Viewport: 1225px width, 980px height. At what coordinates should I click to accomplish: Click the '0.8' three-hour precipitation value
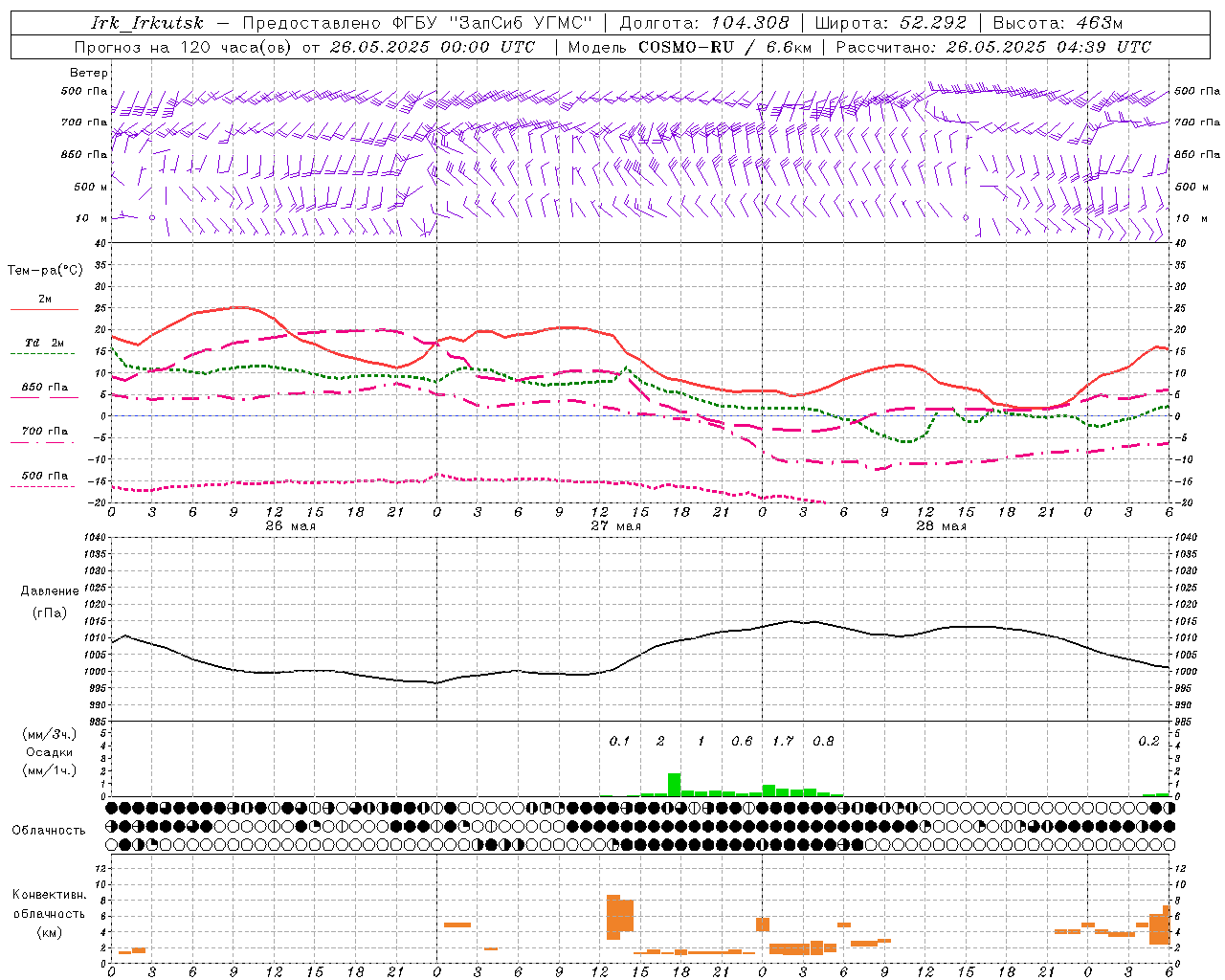pyautogui.click(x=823, y=741)
